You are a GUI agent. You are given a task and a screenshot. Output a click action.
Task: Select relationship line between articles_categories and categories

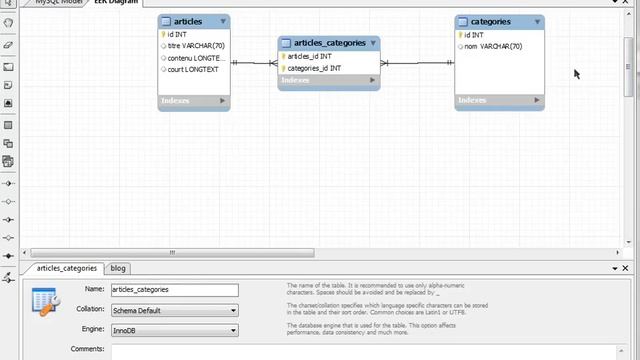tap(417, 63)
